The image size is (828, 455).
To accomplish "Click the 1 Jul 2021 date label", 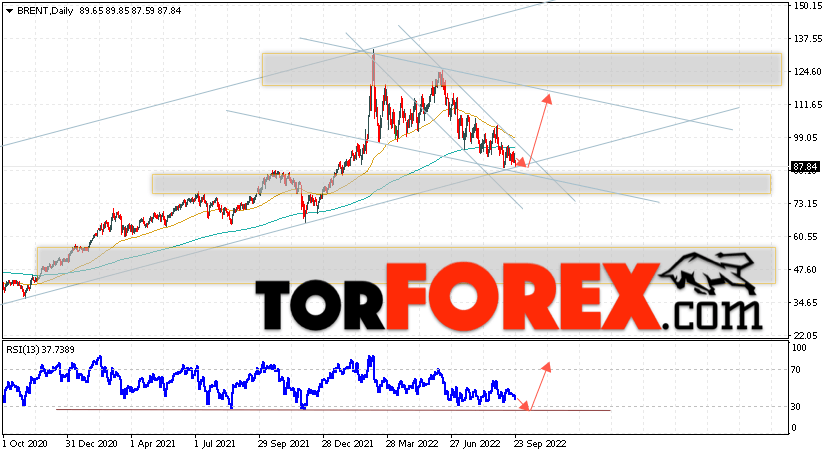I will coord(215,443).
